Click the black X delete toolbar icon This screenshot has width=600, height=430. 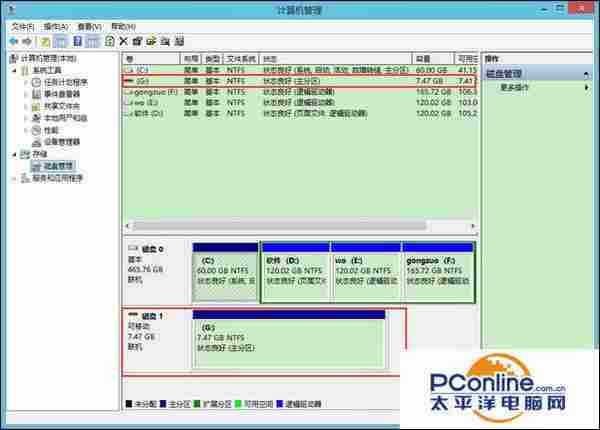coord(123,41)
